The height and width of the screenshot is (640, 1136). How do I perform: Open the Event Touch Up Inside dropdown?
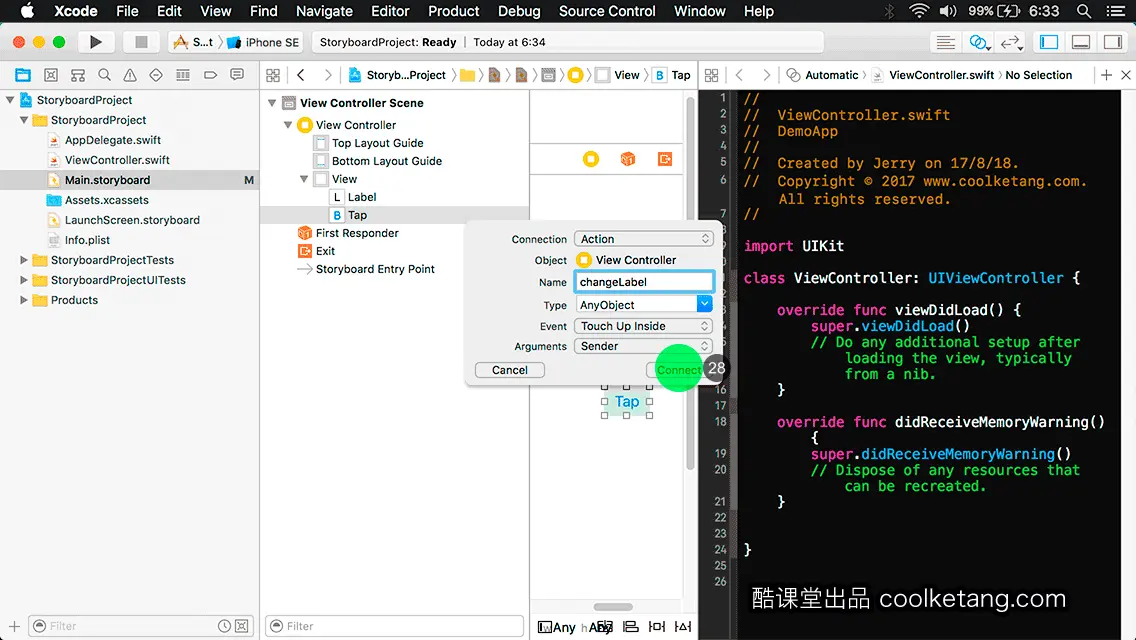[643, 326]
